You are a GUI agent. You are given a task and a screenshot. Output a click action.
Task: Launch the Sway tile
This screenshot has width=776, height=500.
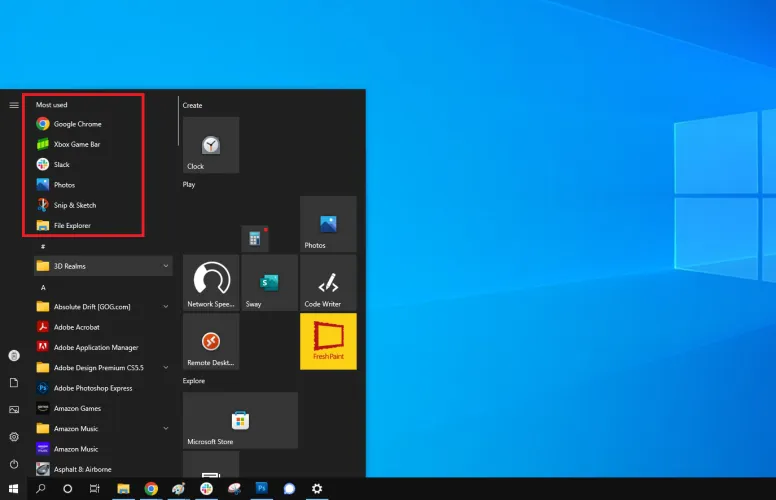(269, 283)
